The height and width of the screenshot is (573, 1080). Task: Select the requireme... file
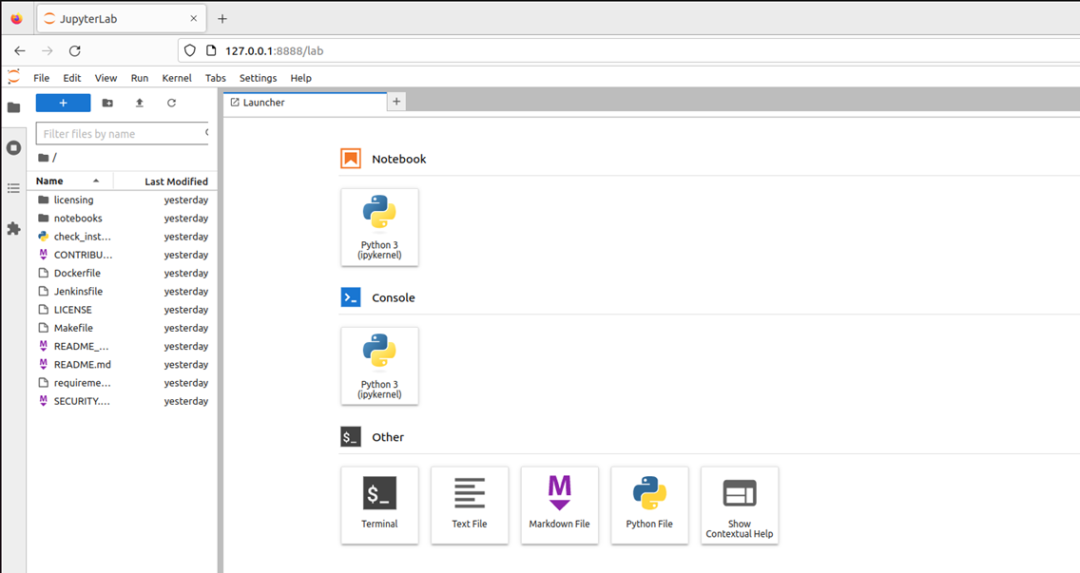click(x=123, y=383)
